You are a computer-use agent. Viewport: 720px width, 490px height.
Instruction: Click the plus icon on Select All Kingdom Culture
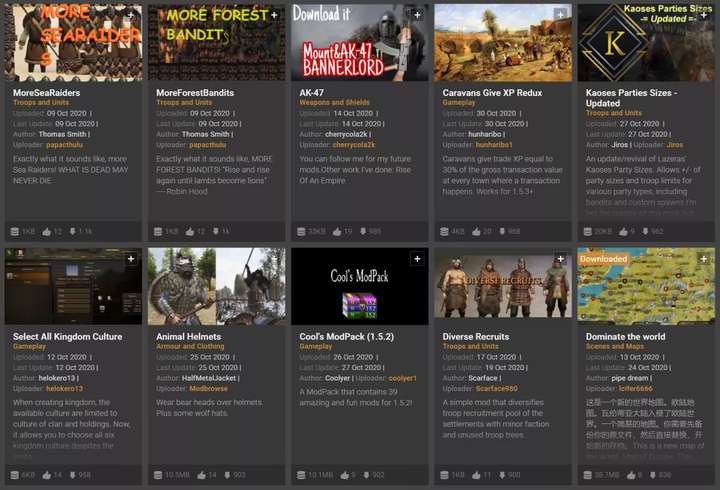point(131,259)
